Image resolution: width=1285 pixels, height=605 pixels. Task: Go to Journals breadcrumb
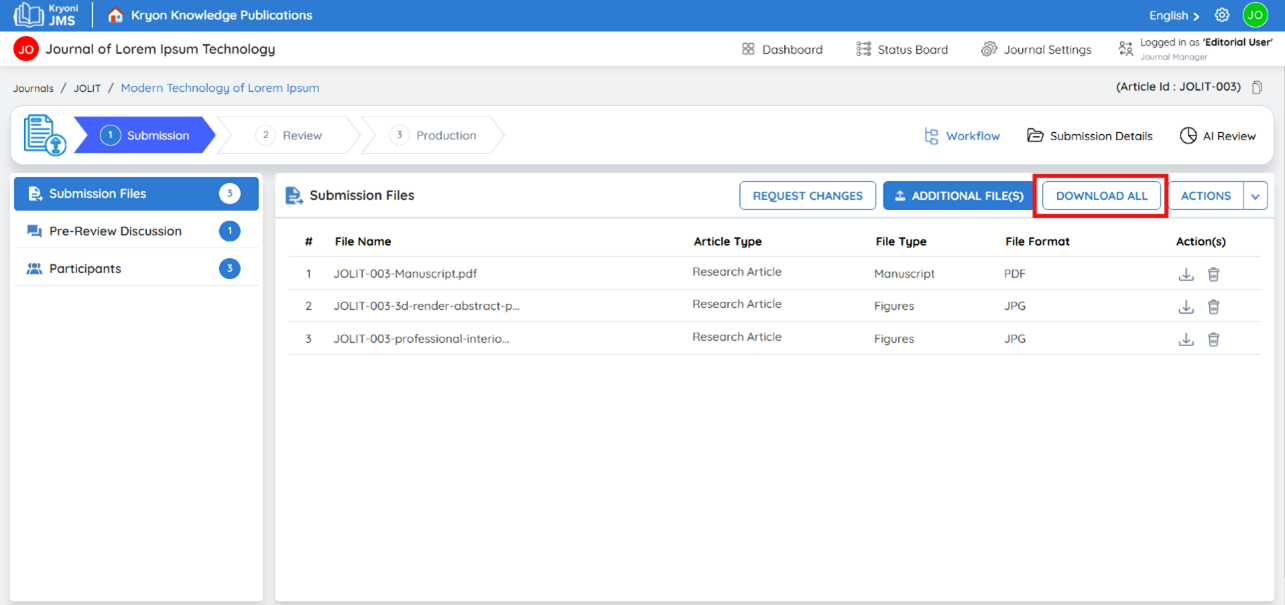pyautogui.click(x=33, y=88)
